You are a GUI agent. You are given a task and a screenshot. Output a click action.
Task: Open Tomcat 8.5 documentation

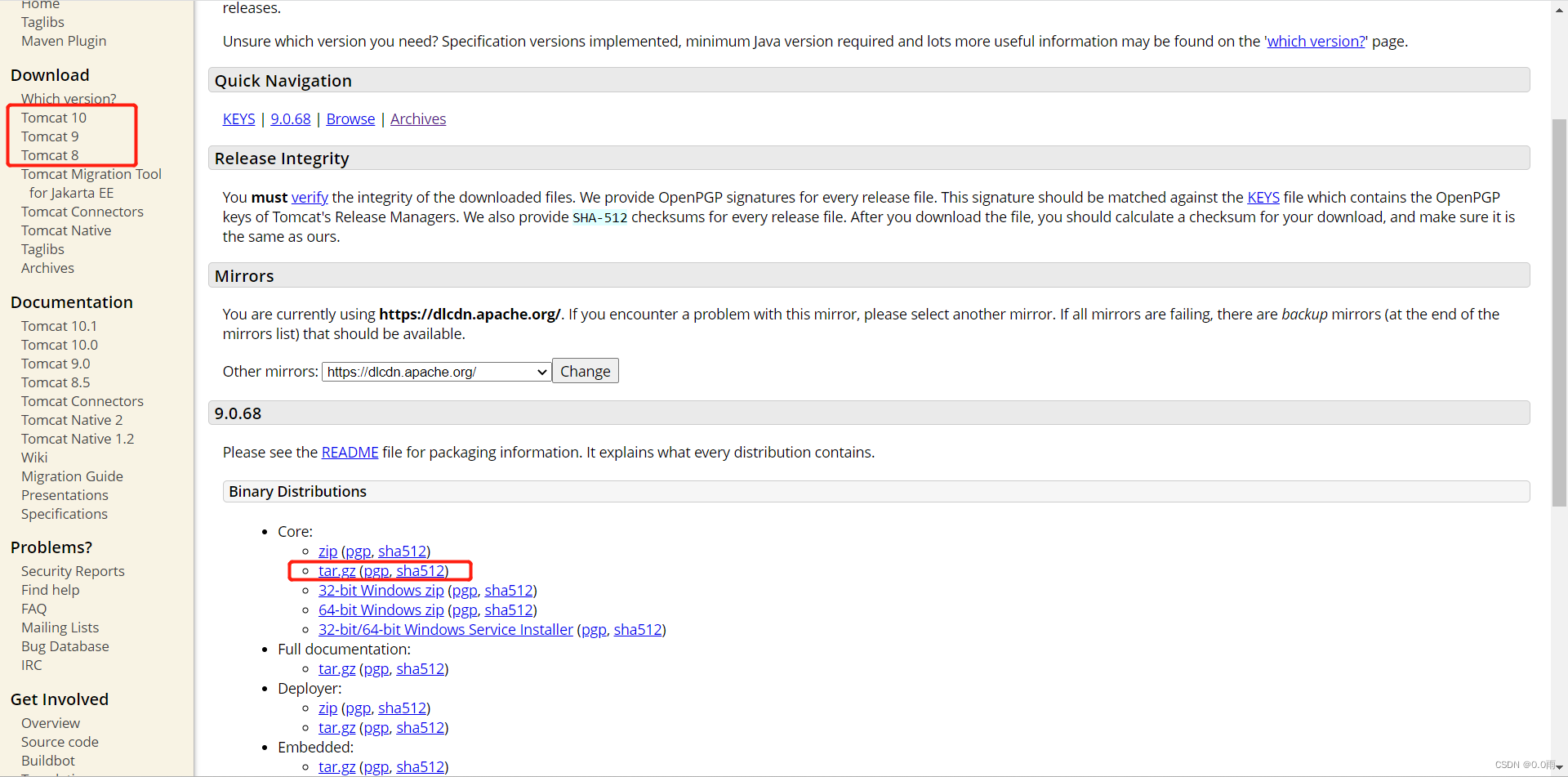tap(56, 382)
